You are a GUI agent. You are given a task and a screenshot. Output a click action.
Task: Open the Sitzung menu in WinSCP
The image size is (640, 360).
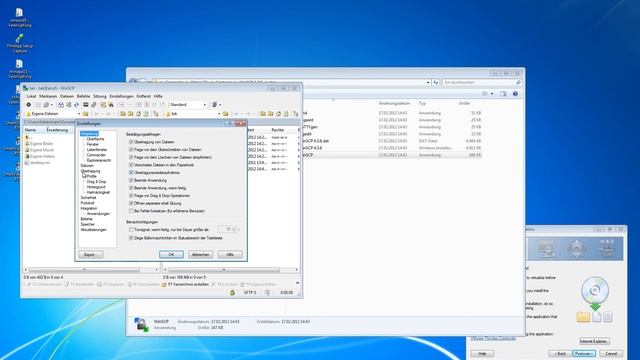point(100,96)
